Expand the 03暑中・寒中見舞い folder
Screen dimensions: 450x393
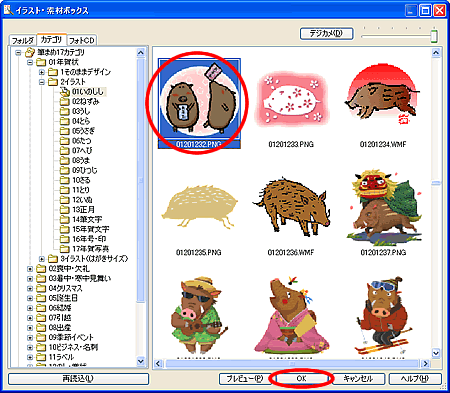tap(30, 279)
